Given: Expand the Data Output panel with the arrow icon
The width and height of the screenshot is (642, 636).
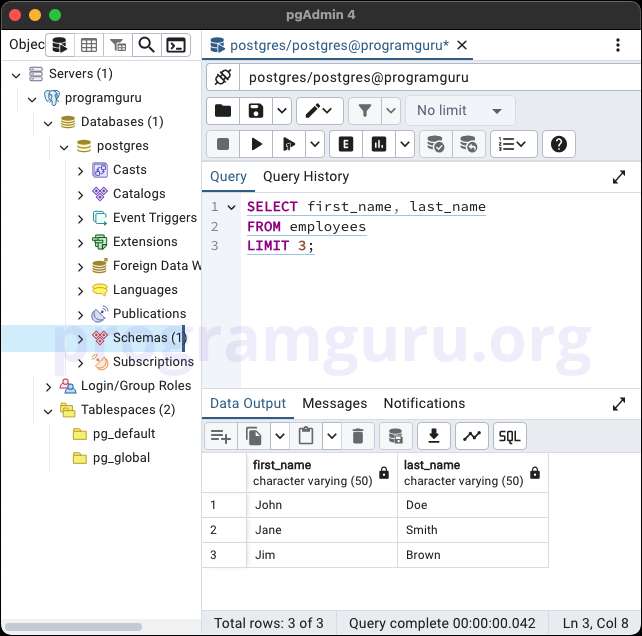Looking at the screenshot, I should [619, 404].
